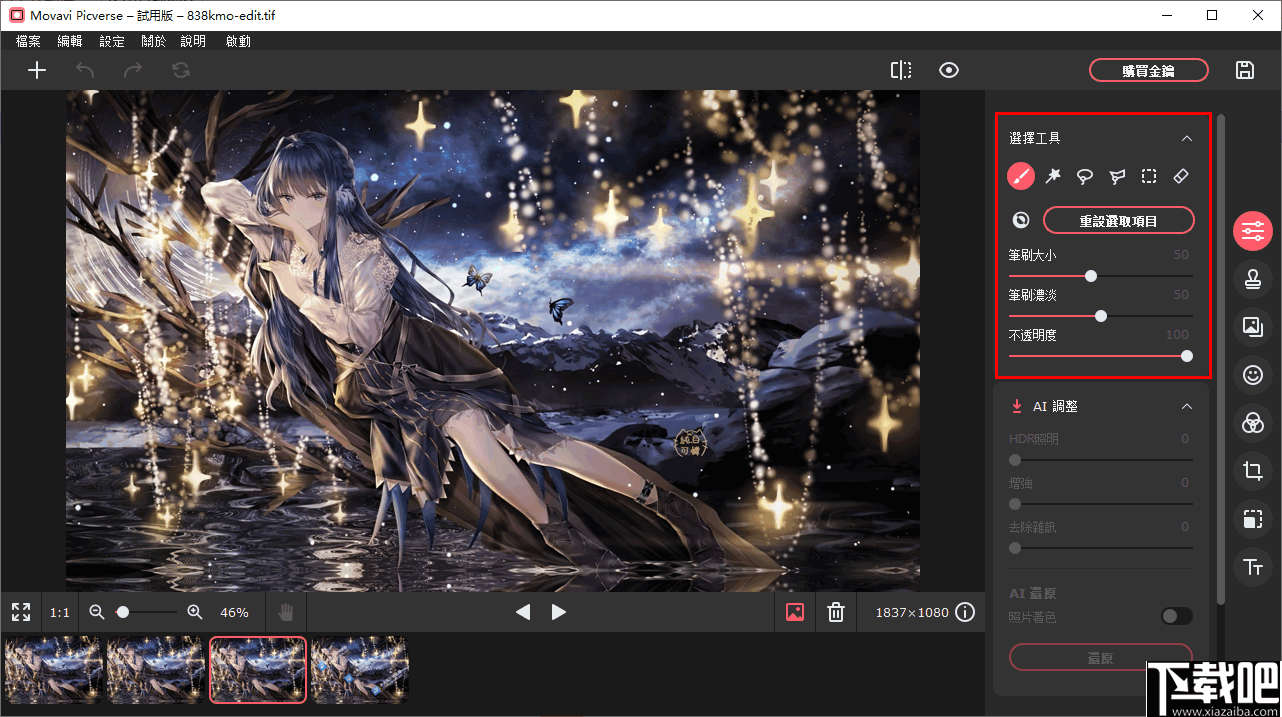
Task: Toggle the 照片著色 switch
Action: pos(1177,616)
